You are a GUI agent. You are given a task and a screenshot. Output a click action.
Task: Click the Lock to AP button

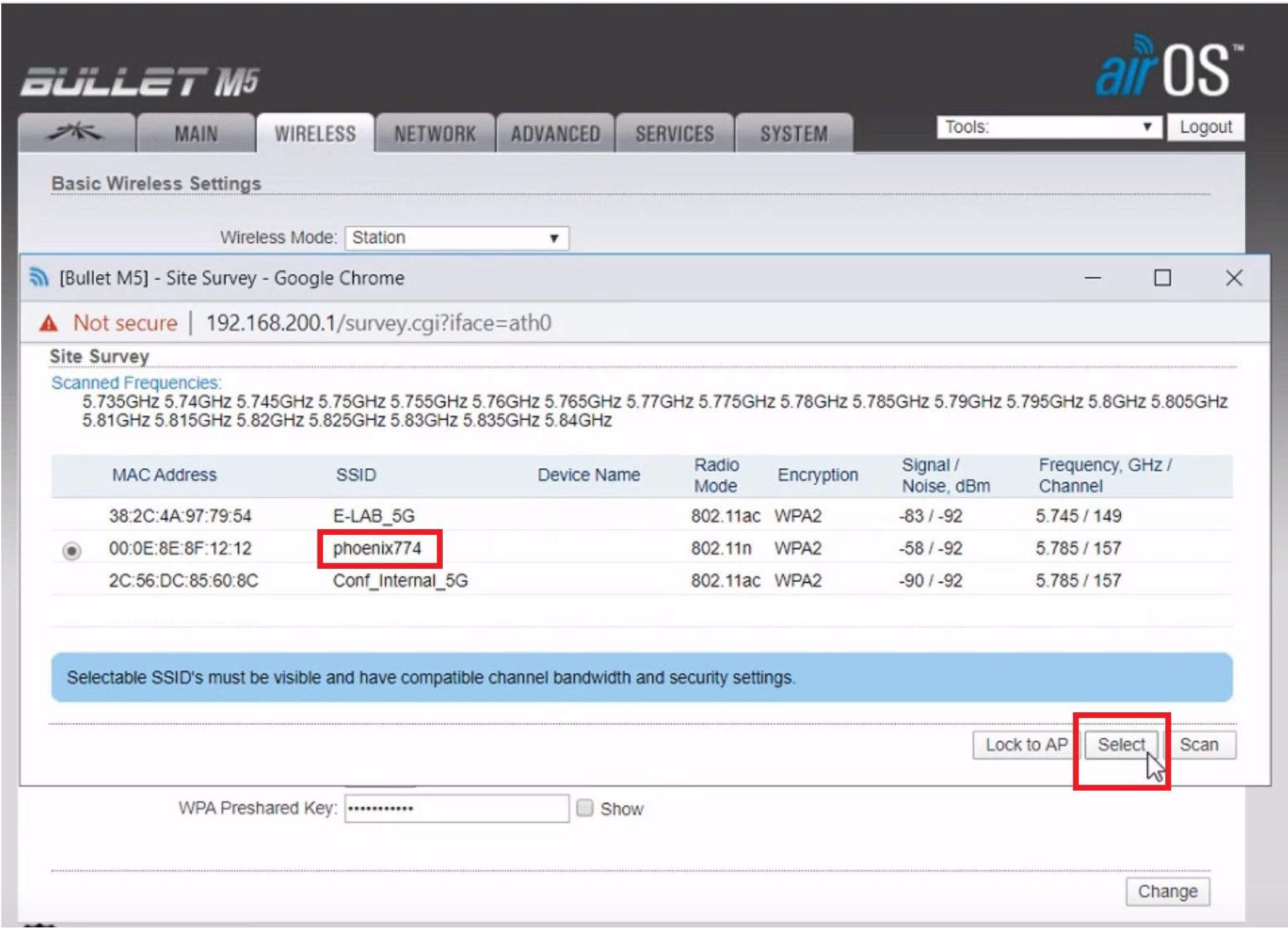tap(1026, 745)
